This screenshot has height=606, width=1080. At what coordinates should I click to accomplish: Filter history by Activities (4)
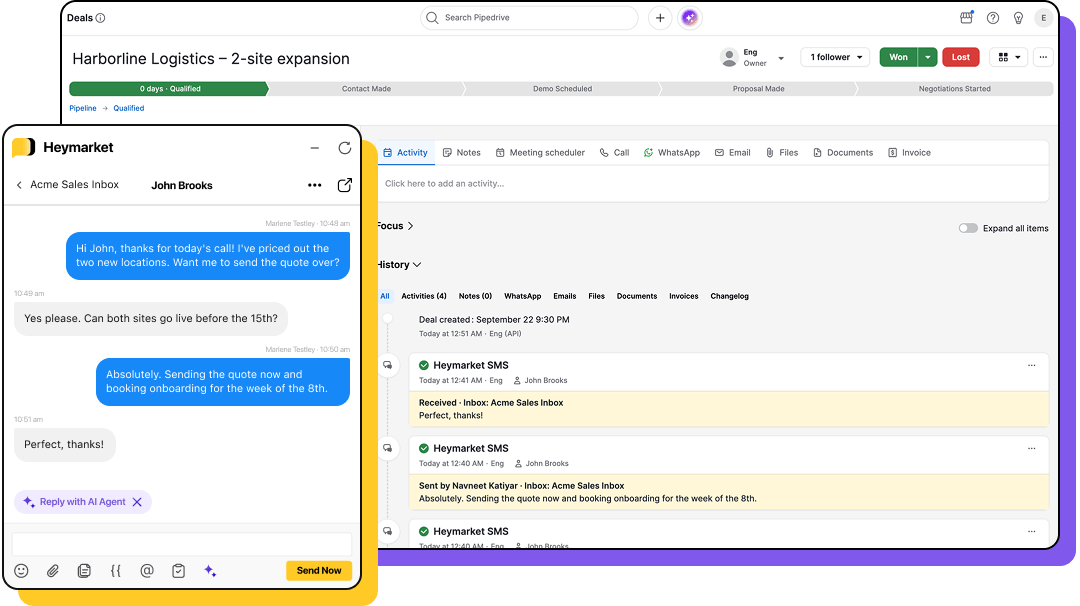[x=424, y=296]
